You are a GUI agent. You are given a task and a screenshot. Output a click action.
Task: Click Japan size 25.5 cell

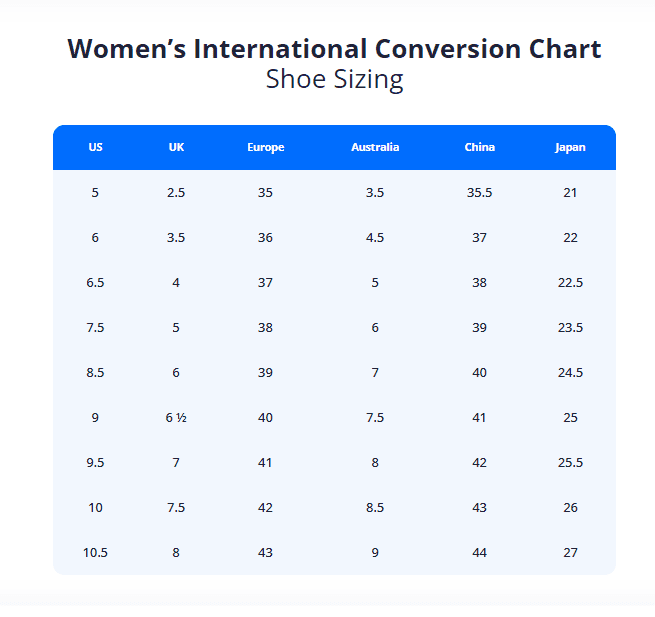[570, 462]
